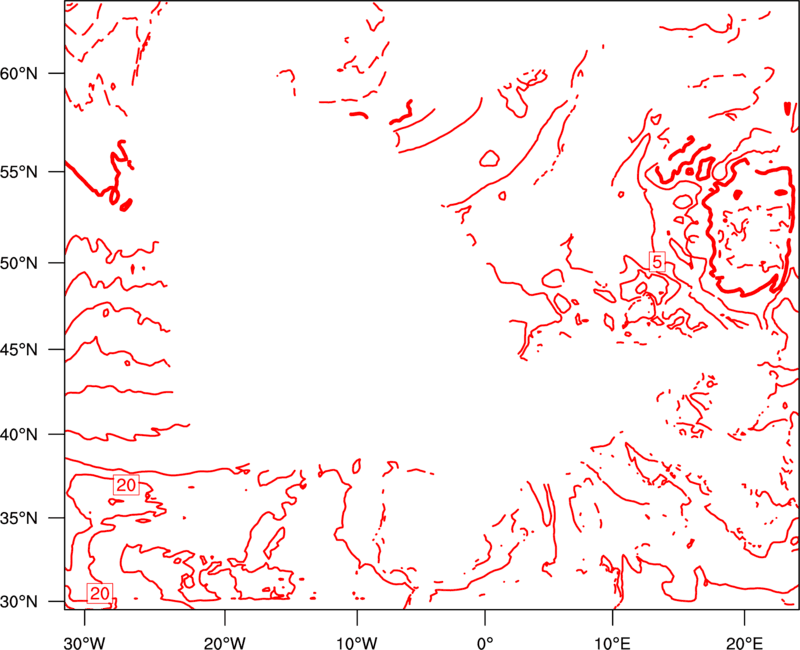This screenshot has width=800, height=650.
Task: Click the contour label 20 near 30°N
Action: (x=99, y=593)
